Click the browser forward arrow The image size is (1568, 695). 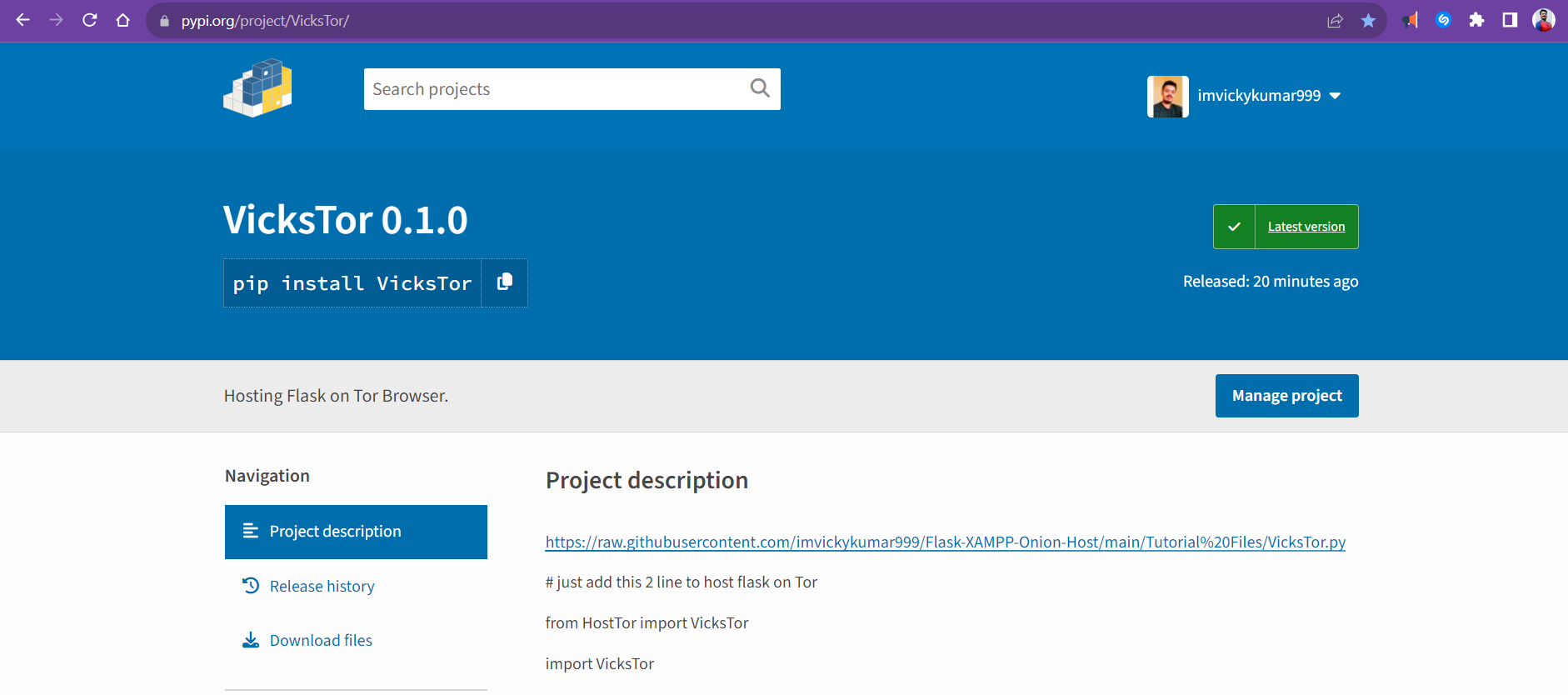[x=56, y=20]
